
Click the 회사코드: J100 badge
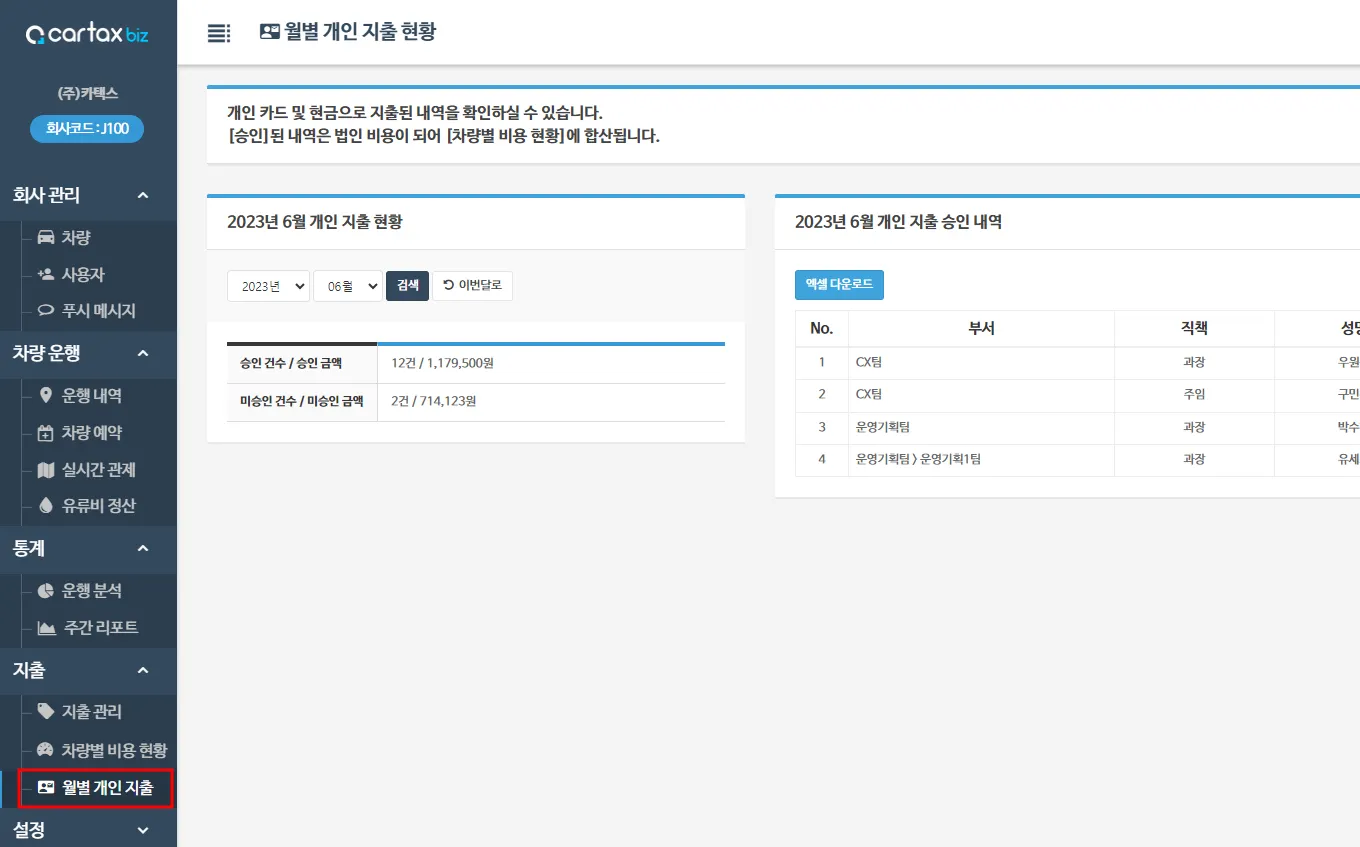[x=87, y=128]
